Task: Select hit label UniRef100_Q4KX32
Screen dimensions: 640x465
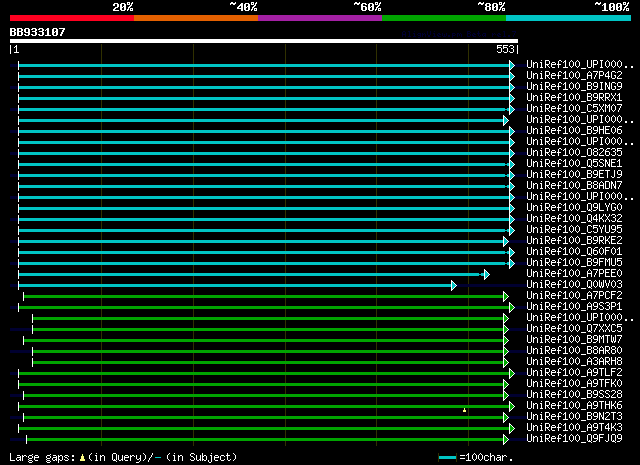Action: click(574, 219)
